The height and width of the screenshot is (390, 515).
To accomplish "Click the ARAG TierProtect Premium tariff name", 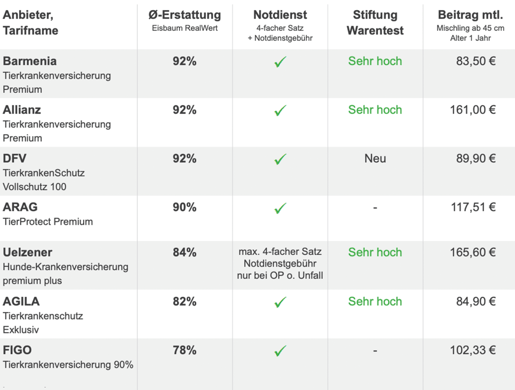I will click(x=48, y=222).
